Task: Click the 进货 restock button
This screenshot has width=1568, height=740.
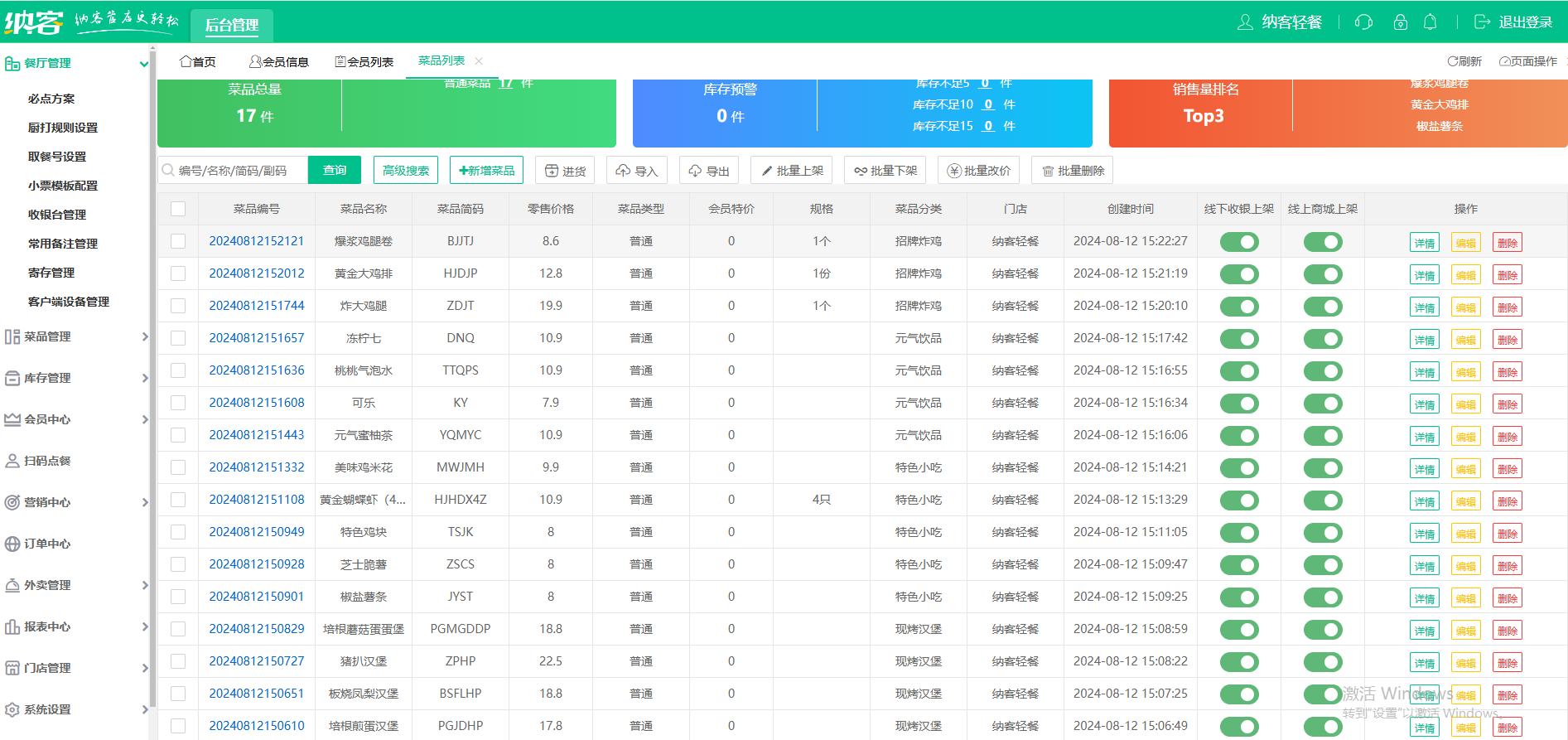Action: (565, 171)
